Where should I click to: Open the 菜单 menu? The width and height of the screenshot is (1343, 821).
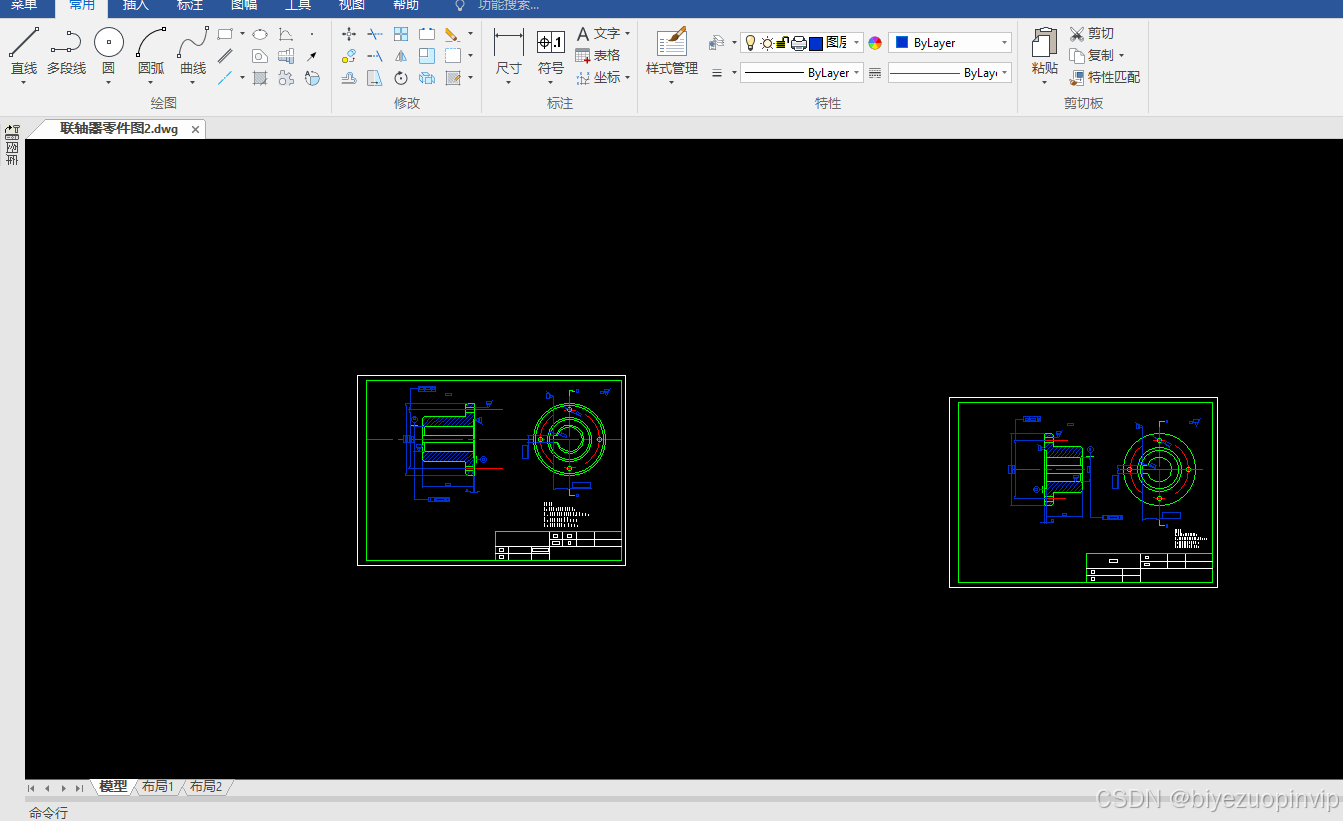[x=24, y=5]
